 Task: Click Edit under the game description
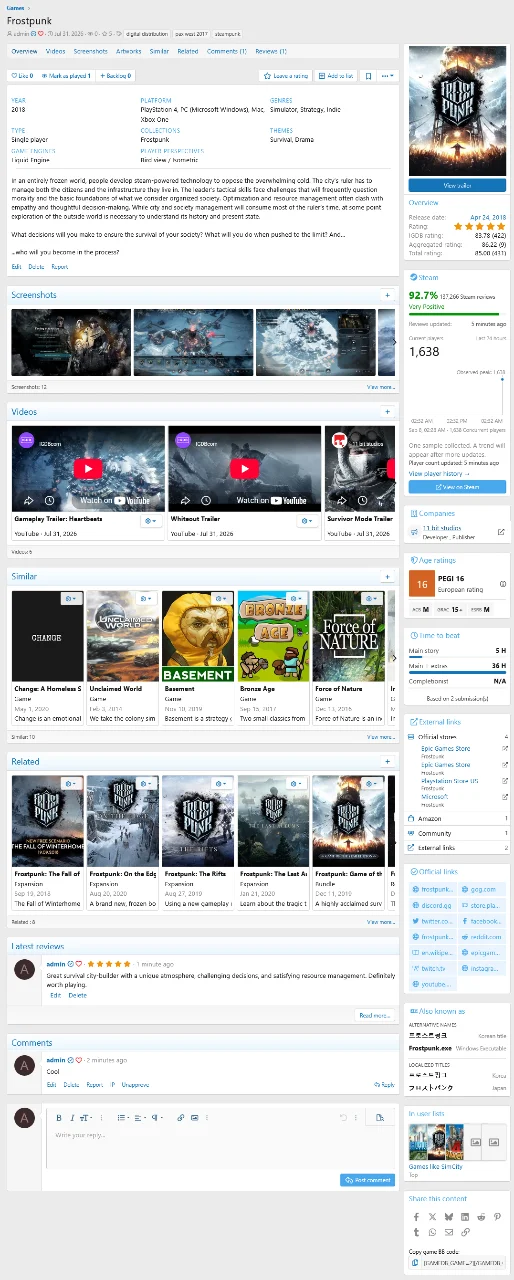coord(16,267)
